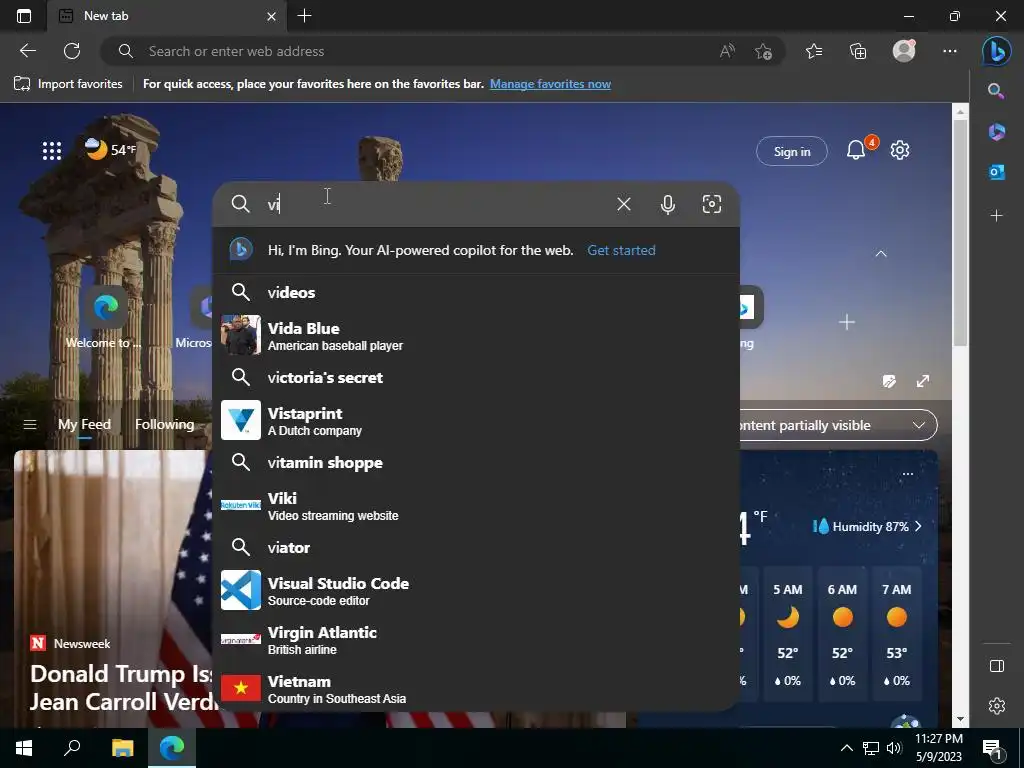The height and width of the screenshot is (768, 1024).
Task: Open the Collections icon
Action: coord(857,51)
